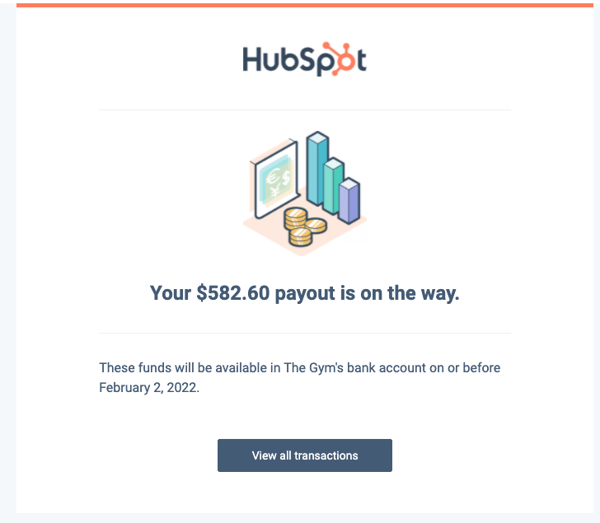Click the 'These funds will be available' paragraph
Image resolution: width=600 pixels, height=523 pixels.
coord(300,378)
